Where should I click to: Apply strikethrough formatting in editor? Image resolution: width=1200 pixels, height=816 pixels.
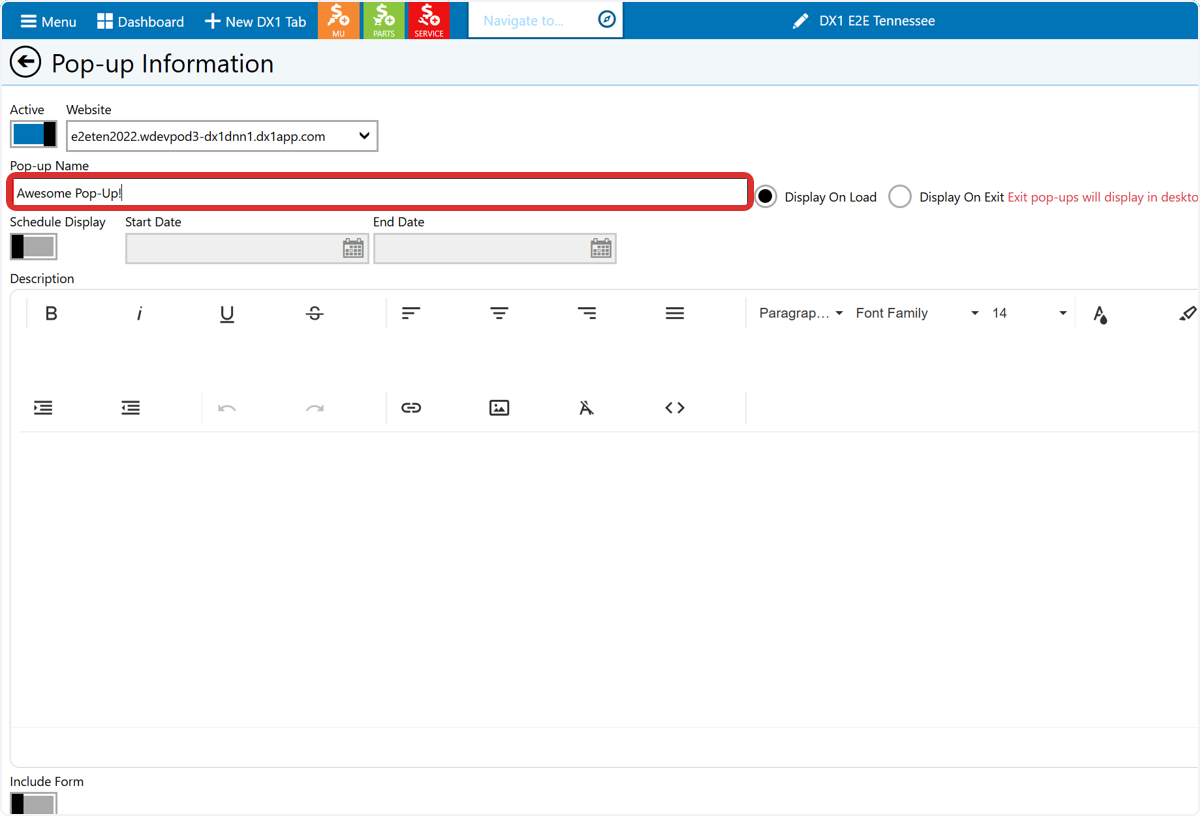315,314
